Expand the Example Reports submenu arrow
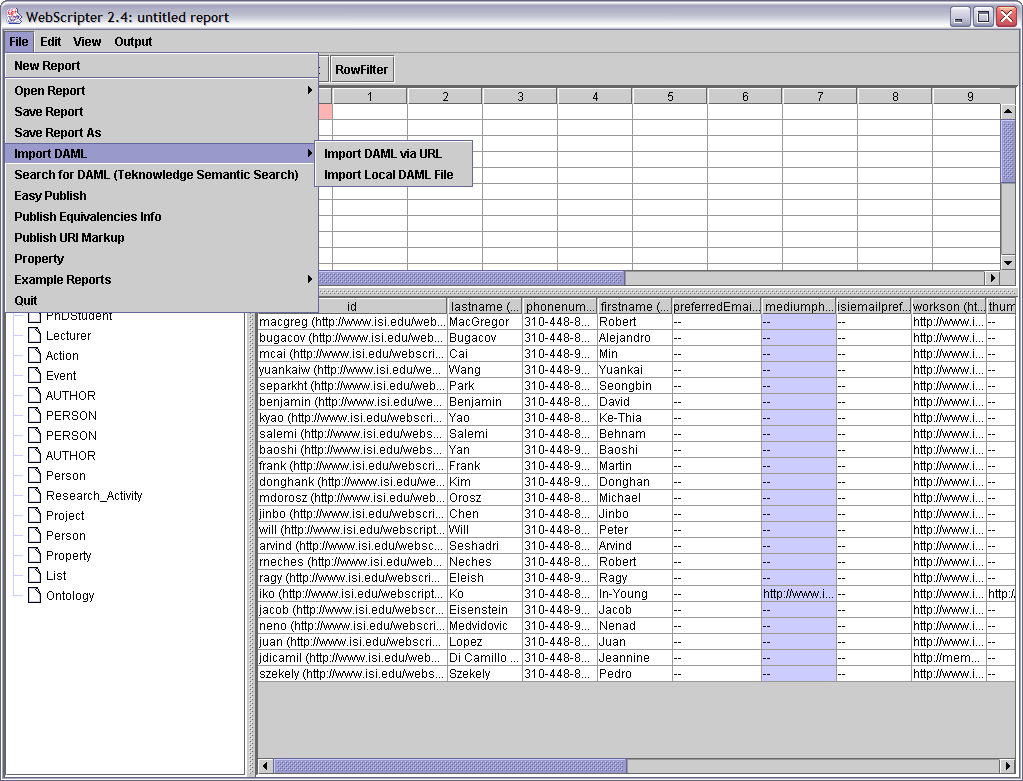Viewport: 1023px width, 781px height. point(310,280)
